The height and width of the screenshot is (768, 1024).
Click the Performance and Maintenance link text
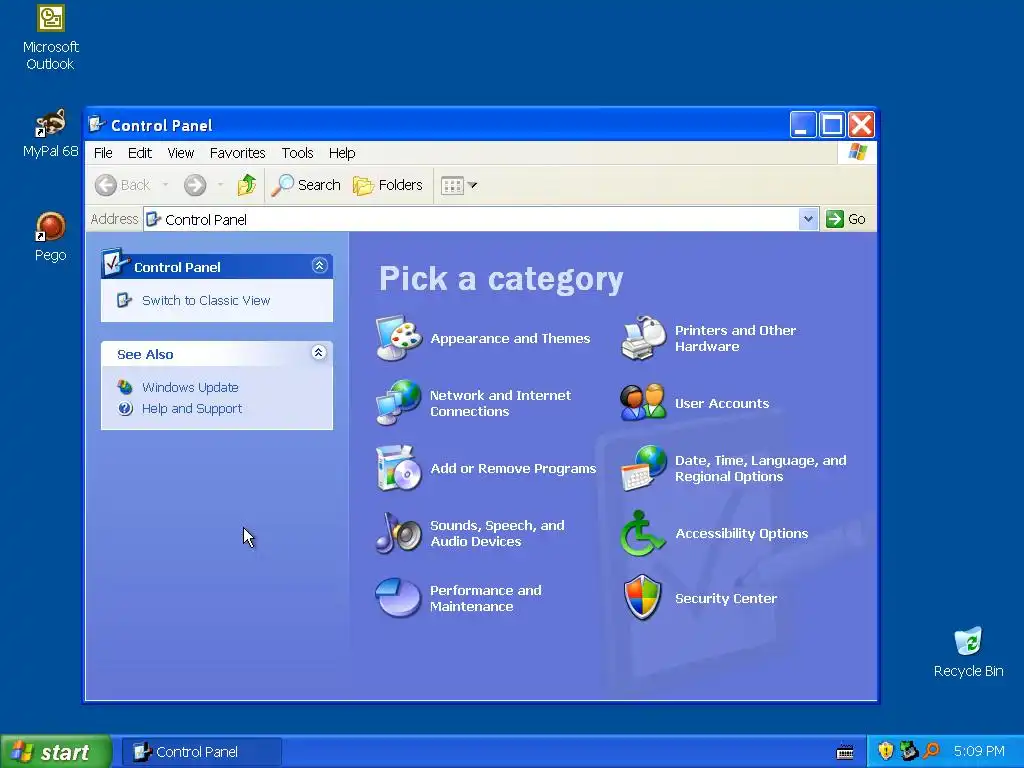tap(485, 598)
